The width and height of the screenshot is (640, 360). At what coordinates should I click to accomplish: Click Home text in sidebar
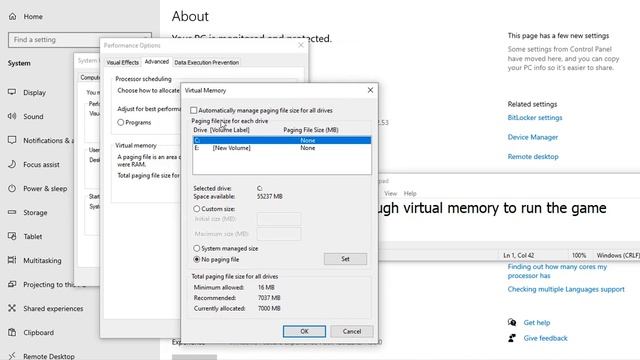(x=33, y=16)
